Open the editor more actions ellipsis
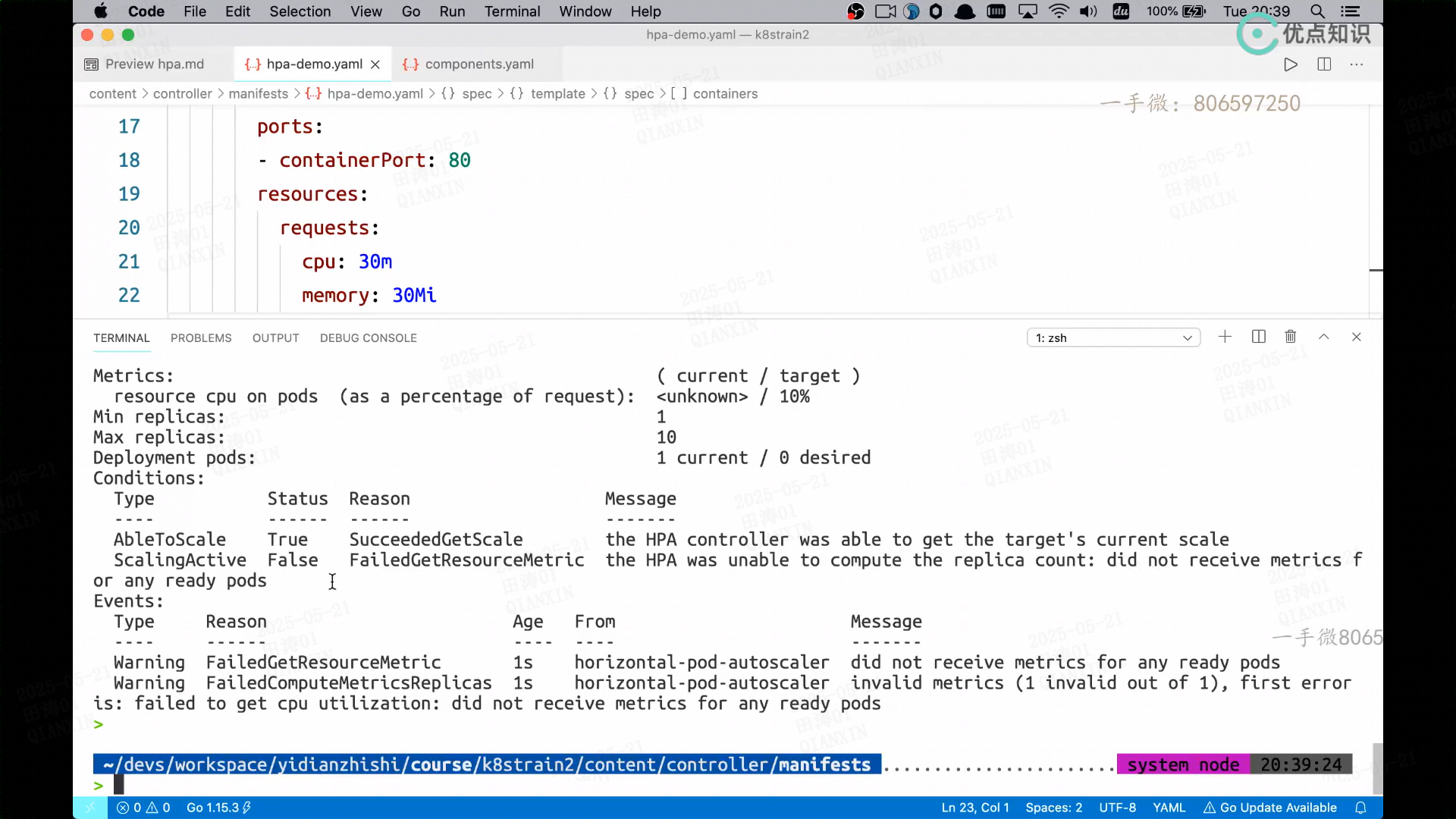Image resolution: width=1456 pixels, height=819 pixels. (x=1357, y=64)
